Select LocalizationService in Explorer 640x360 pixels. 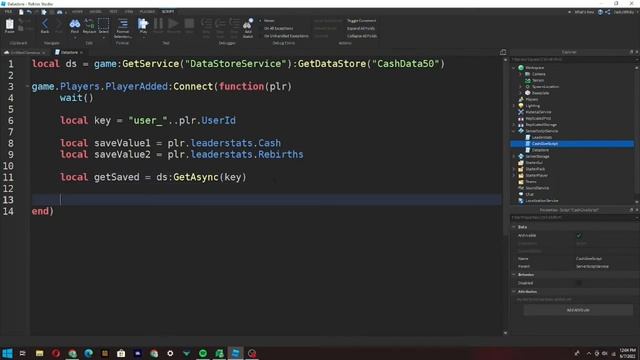538,201
